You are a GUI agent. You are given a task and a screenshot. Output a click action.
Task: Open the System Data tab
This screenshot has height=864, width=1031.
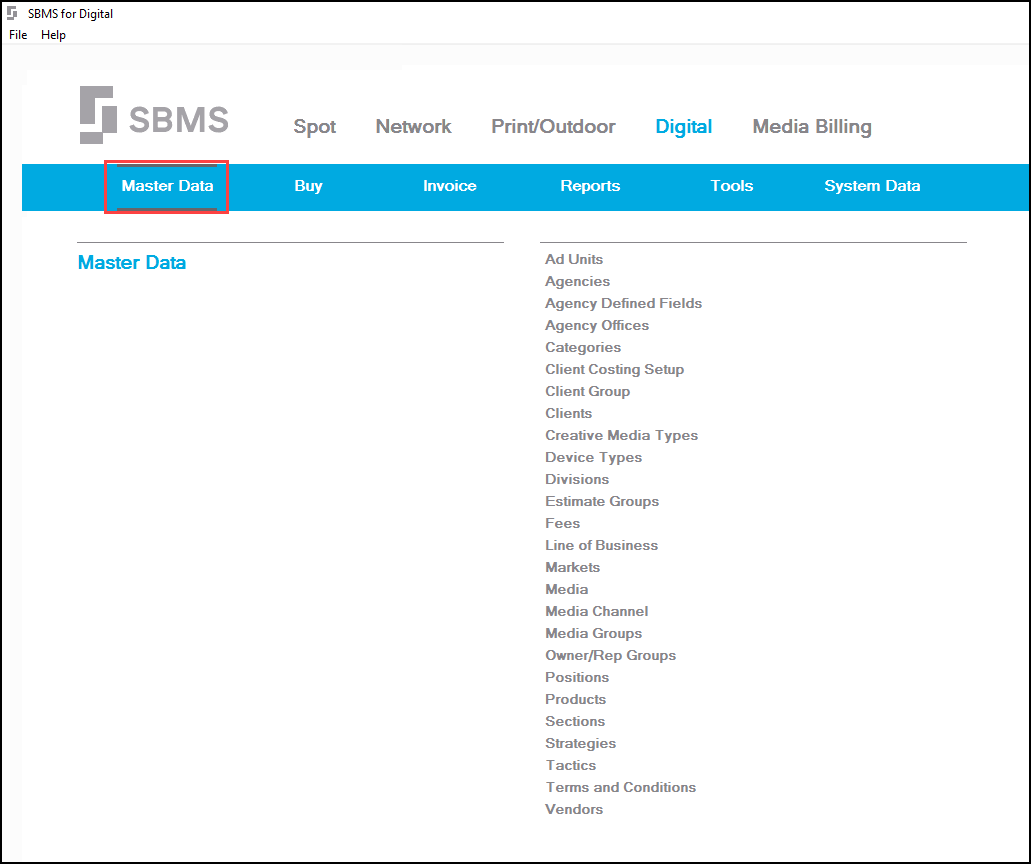click(872, 186)
